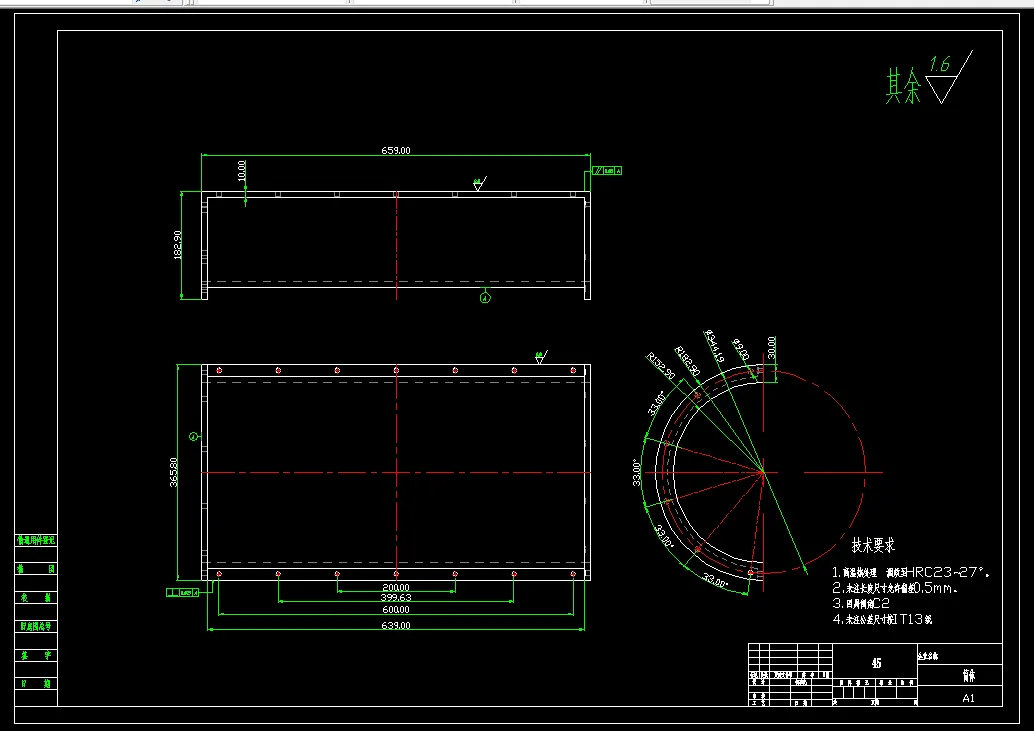Click the roughness triangle symbol beside 其余
The width and height of the screenshot is (1034, 731).
point(948,78)
